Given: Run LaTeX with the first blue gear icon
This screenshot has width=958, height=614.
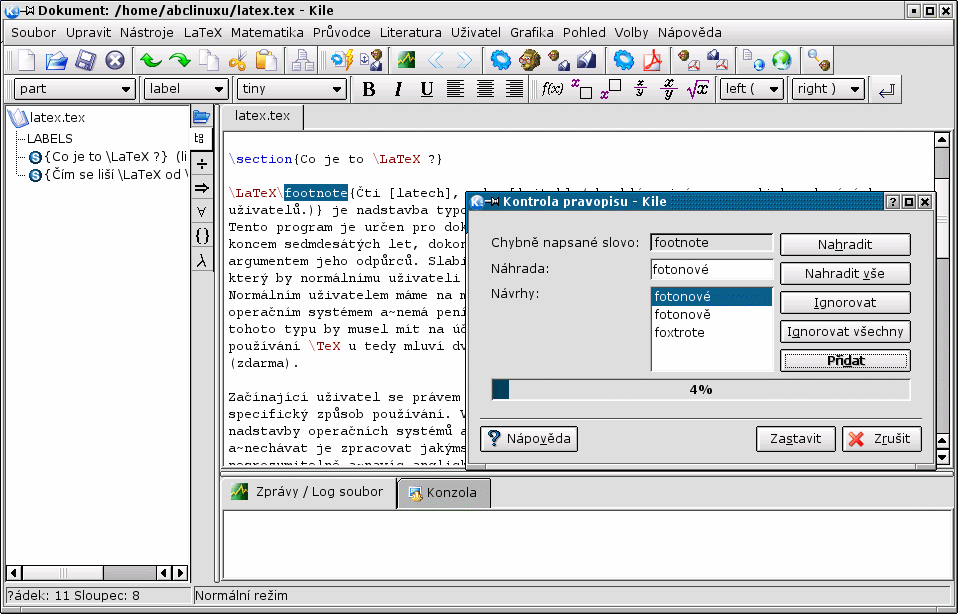Looking at the screenshot, I should [x=501, y=60].
